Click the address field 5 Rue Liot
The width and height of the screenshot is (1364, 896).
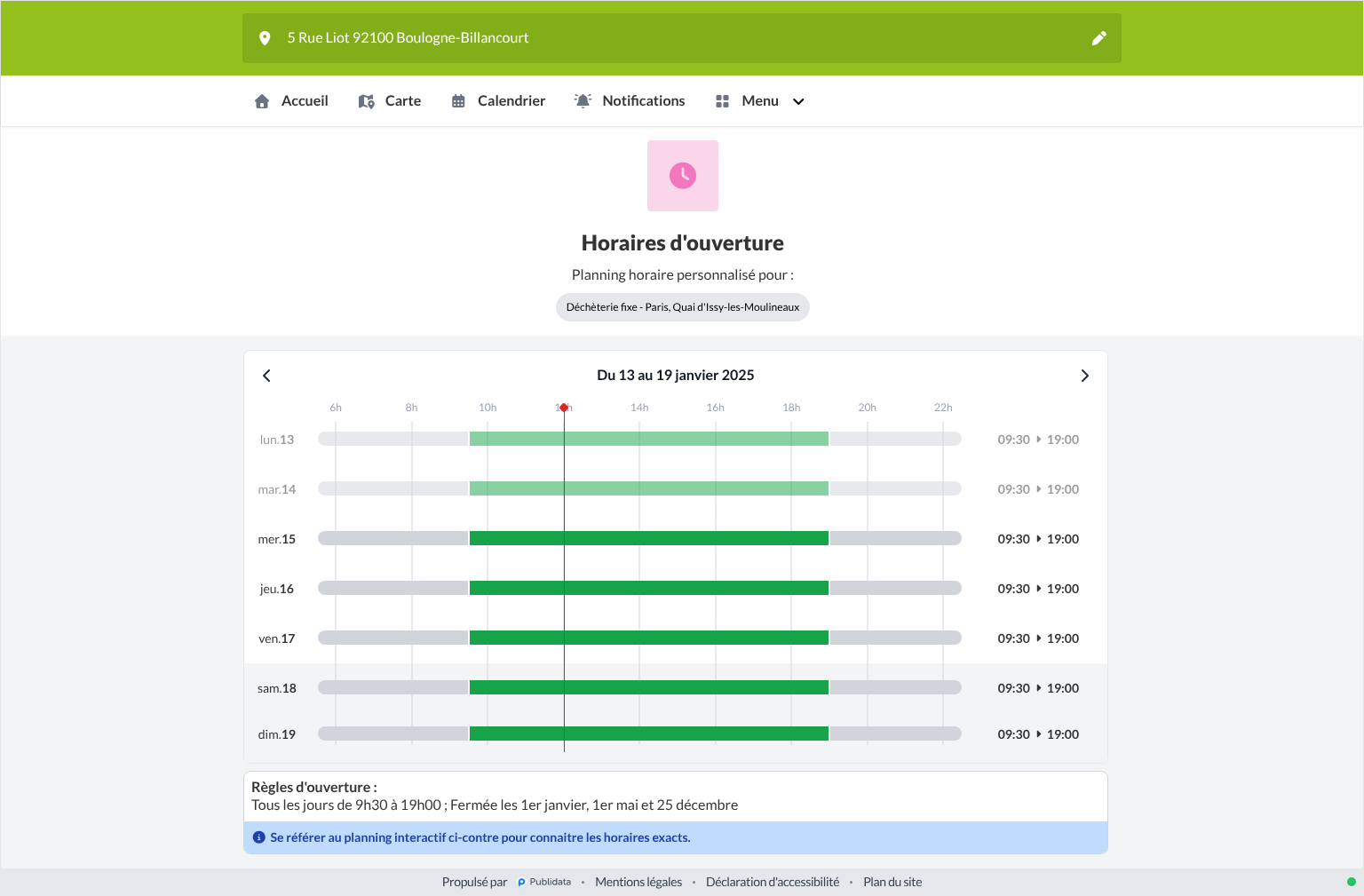point(682,38)
